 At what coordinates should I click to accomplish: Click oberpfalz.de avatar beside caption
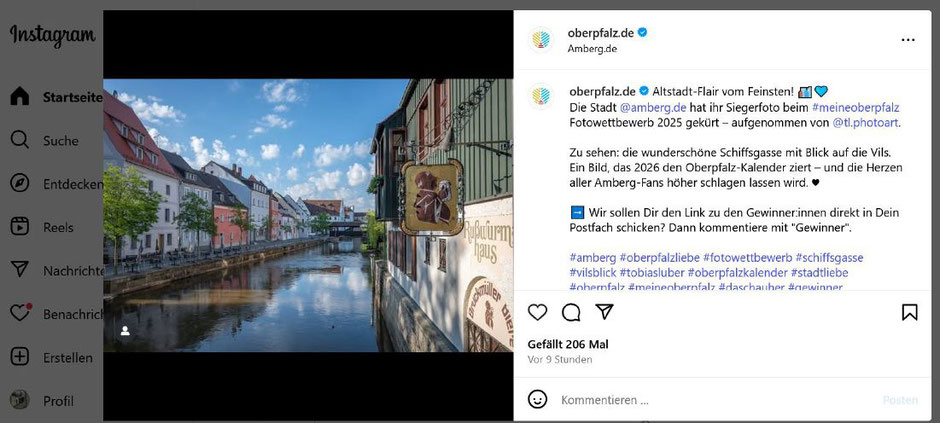point(541,96)
